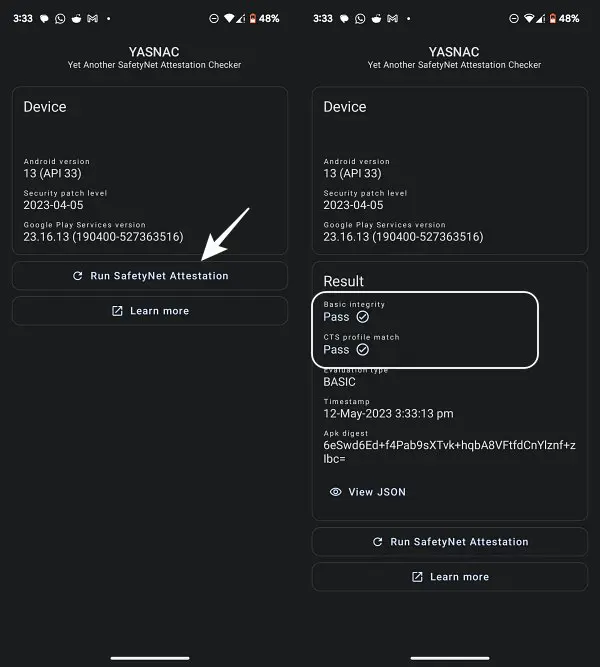Run SafetyNet Attestation on left screen
The height and width of the screenshot is (667, 600).
click(150, 276)
